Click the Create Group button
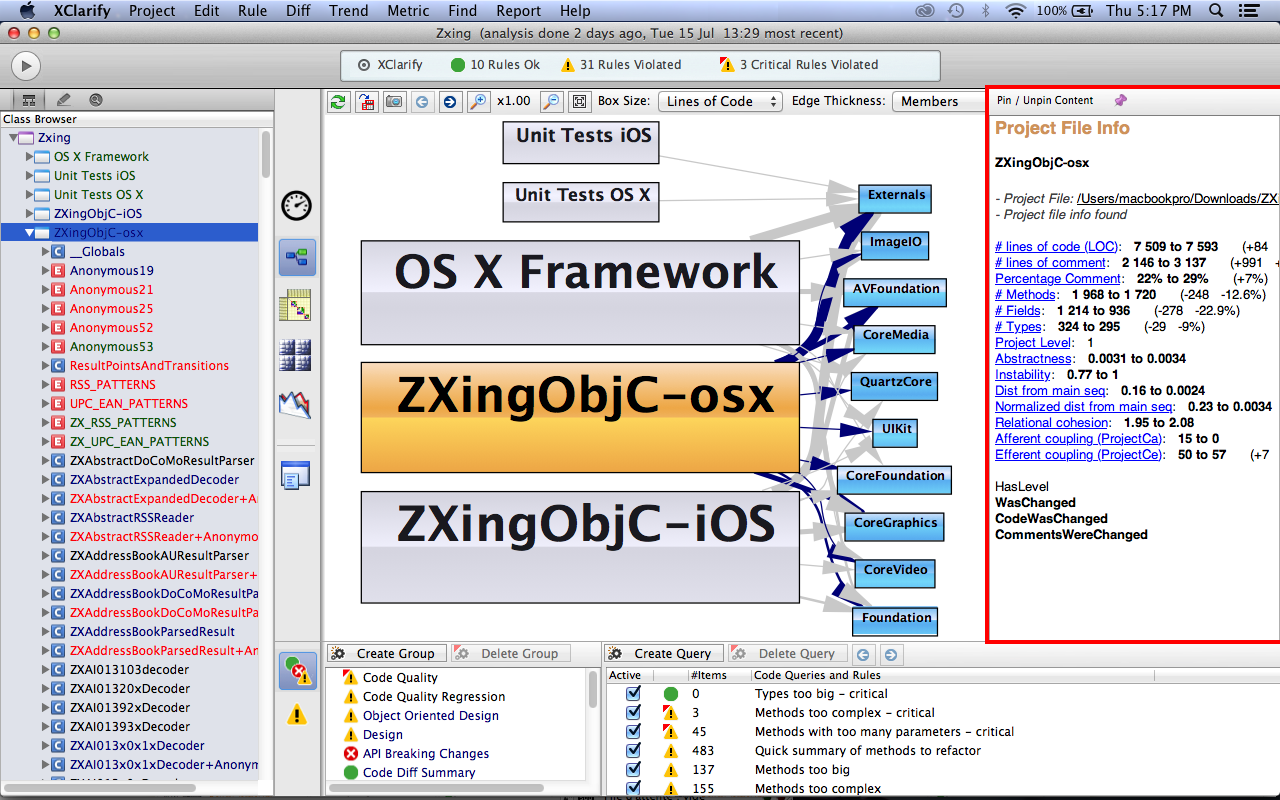This screenshot has height=800, width=1280. 386,653
